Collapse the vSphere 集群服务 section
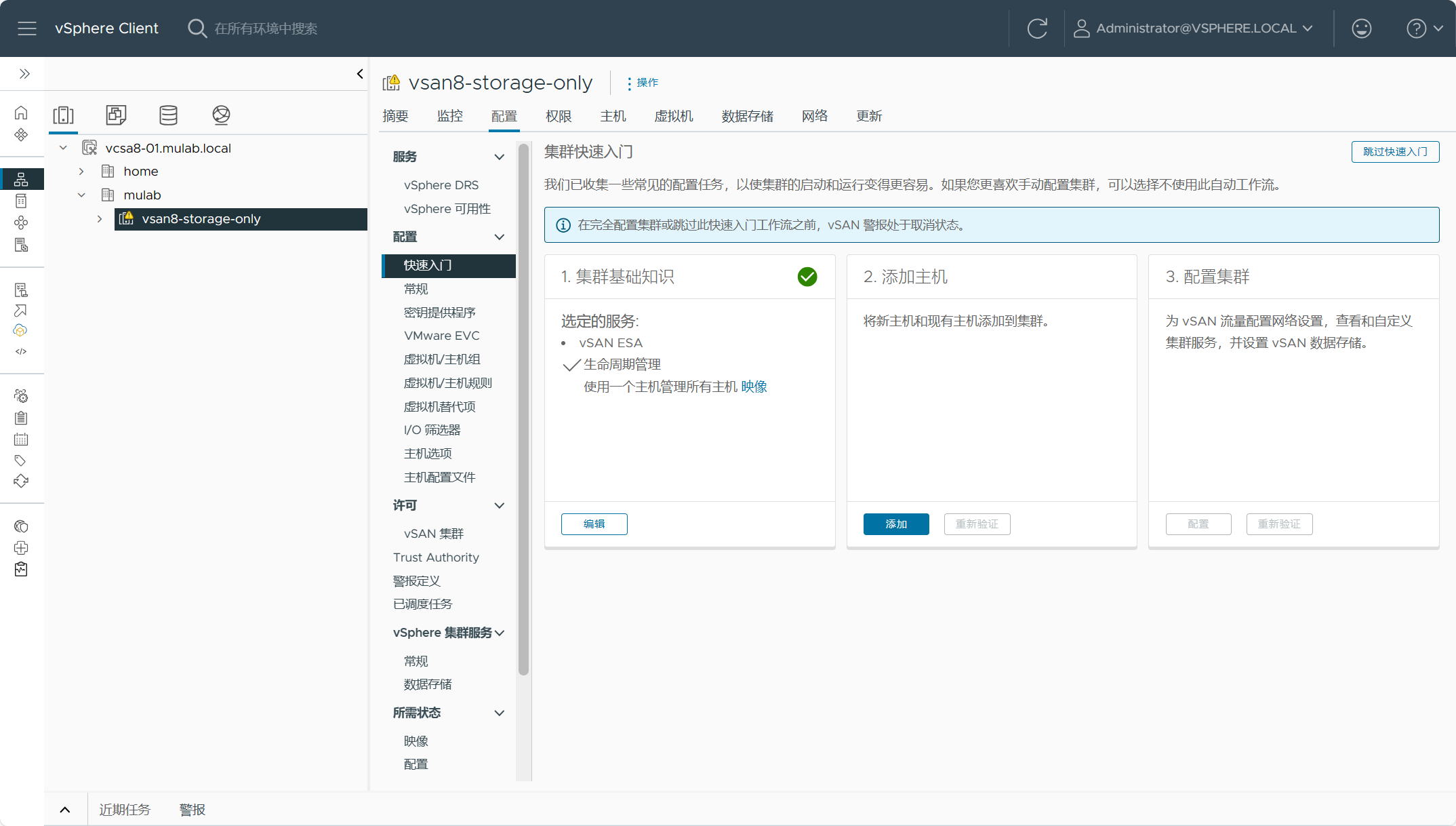Screen dimensions: 1456x826 tap(500, 633)
